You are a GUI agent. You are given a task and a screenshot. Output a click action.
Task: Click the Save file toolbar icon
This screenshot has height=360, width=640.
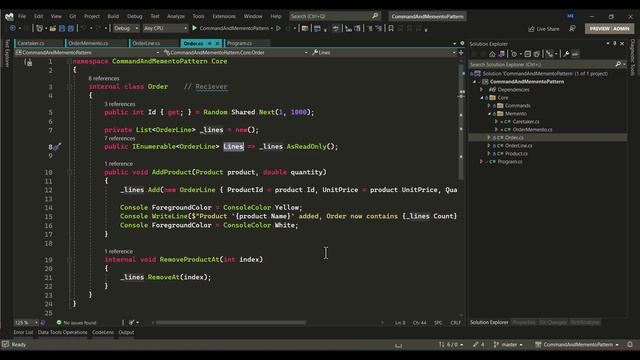[62, 29]
